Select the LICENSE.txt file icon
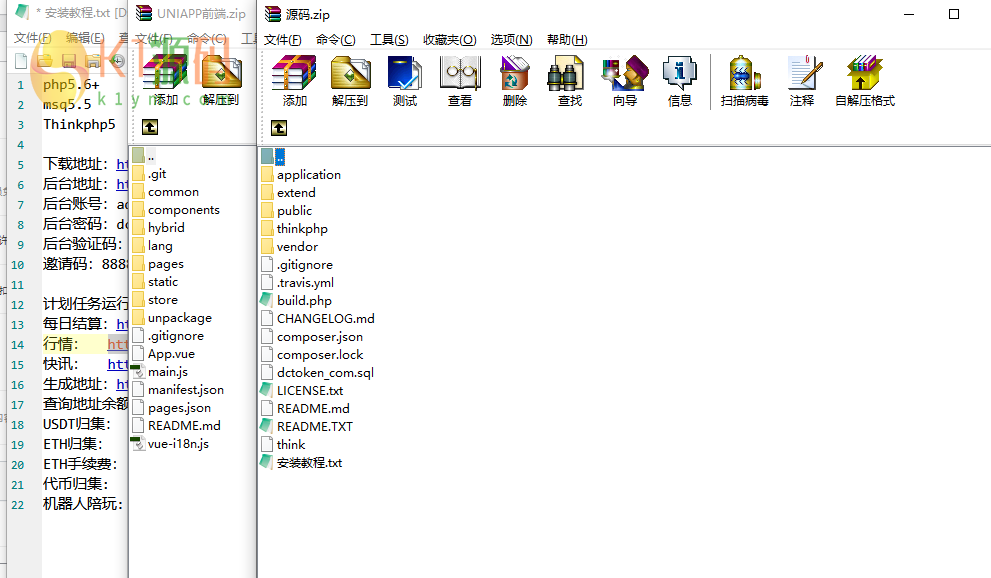This screenshot has width=991, height=578. (x=267, y=390)
